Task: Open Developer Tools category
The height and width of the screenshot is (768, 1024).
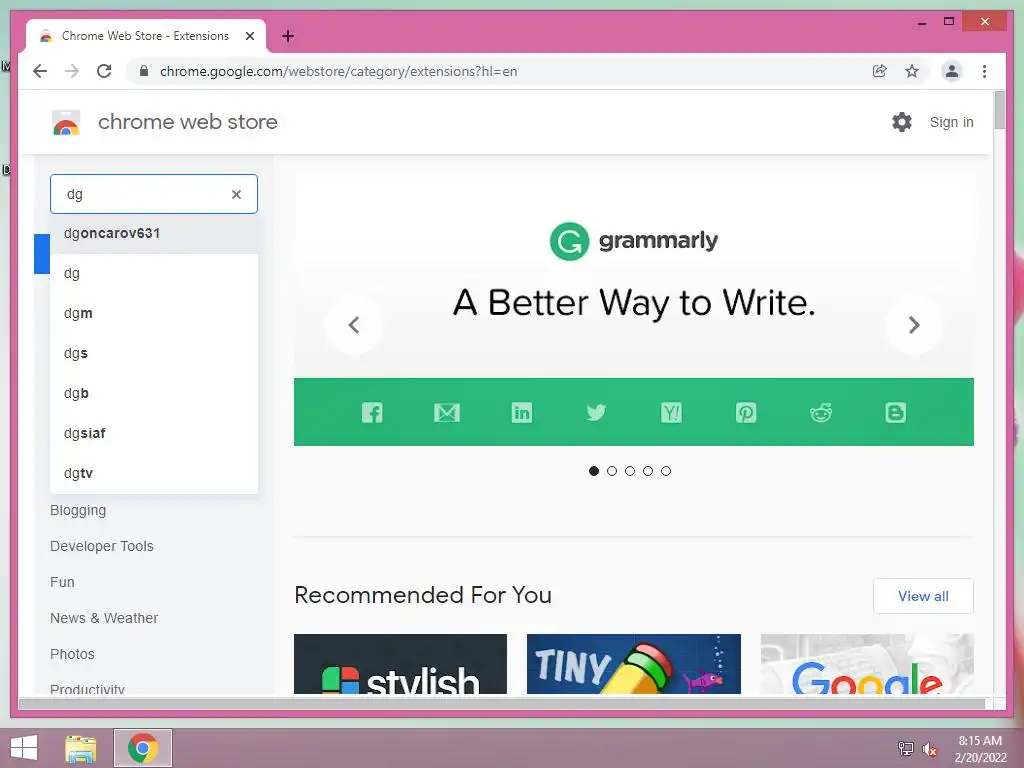Action: point(102,546)
